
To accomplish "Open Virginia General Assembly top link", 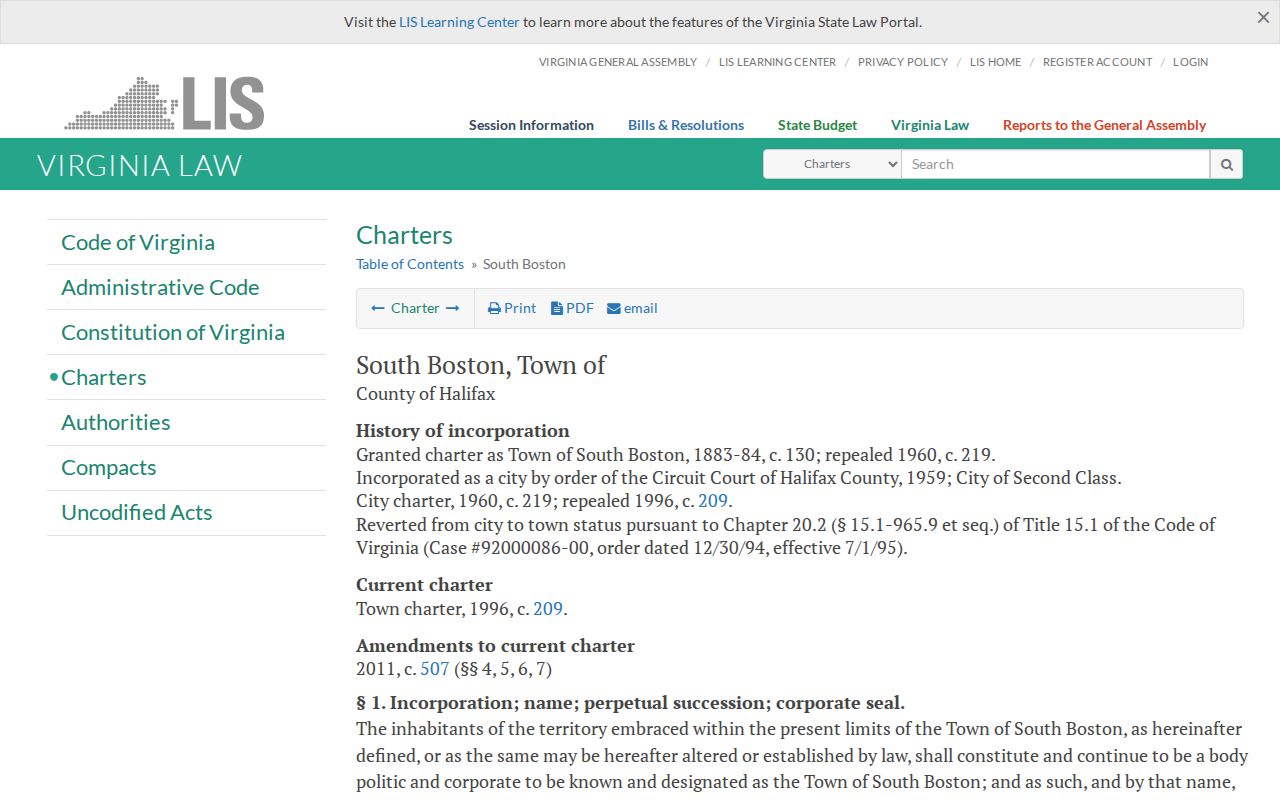I will (618, 62).
